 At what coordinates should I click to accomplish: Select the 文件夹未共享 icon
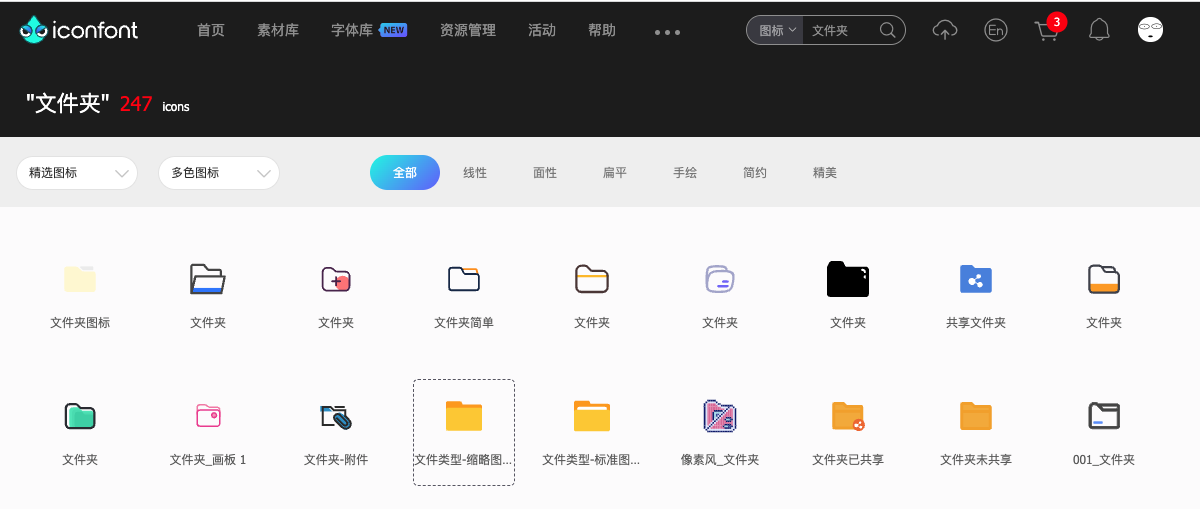[976, 416]
